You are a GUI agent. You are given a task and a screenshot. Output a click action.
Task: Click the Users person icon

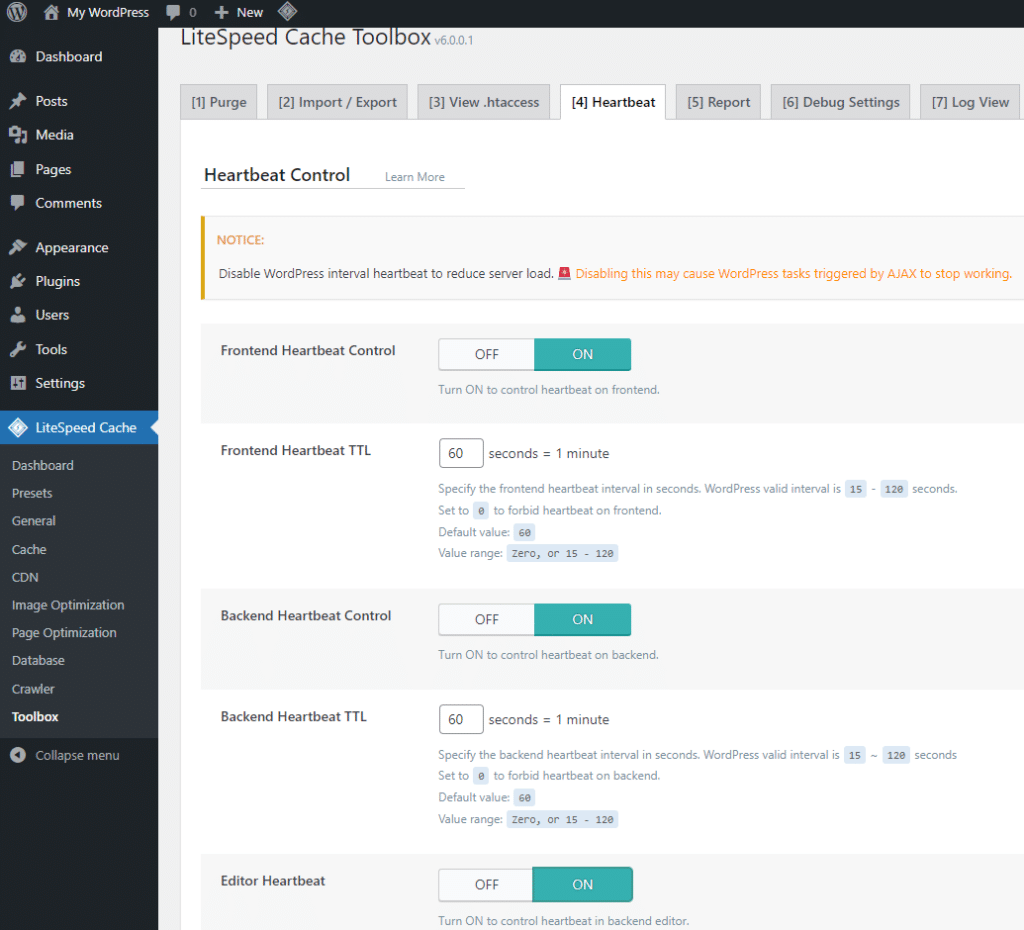pyautogui.click(x=18, y=315)
